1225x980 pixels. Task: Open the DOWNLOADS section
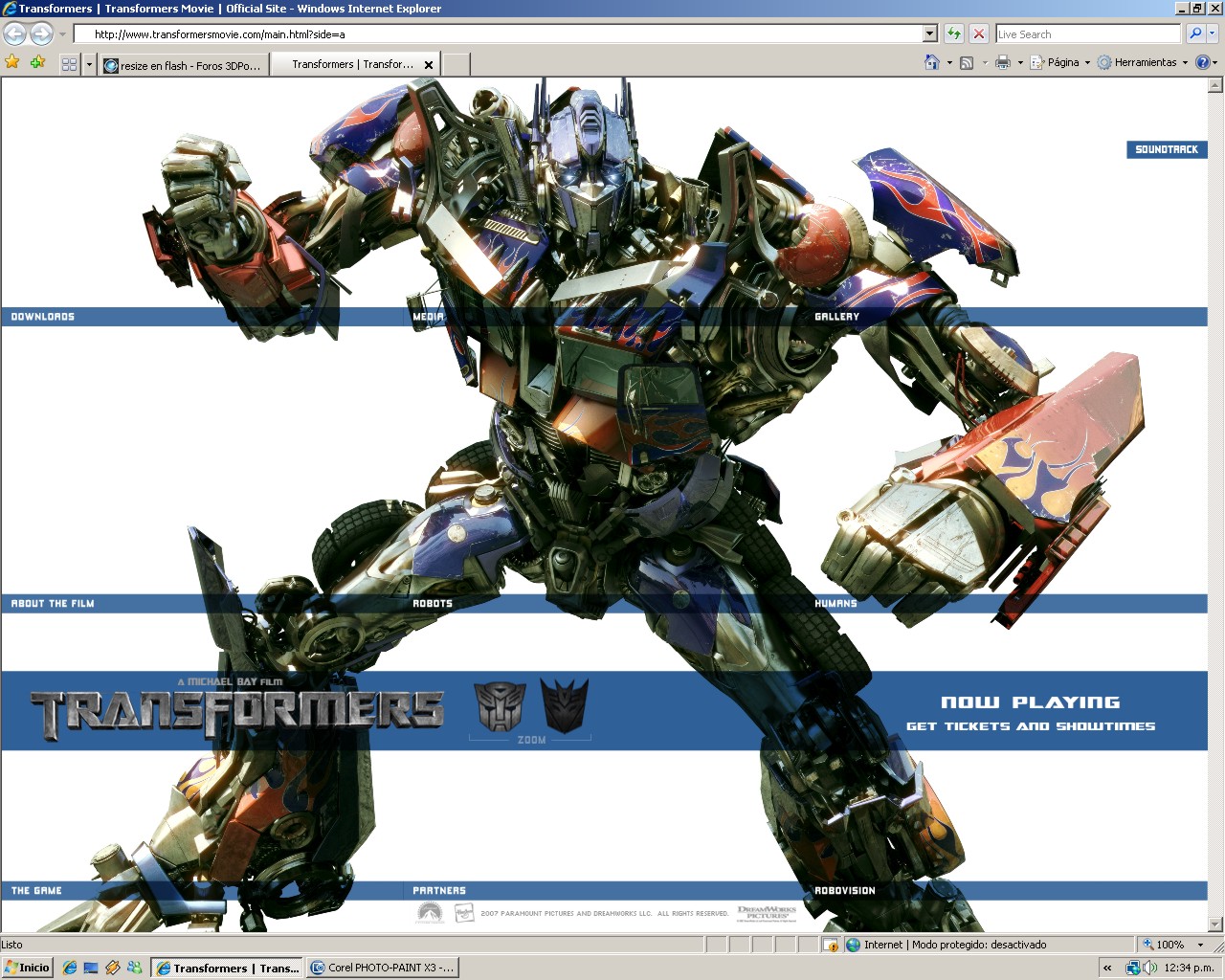click(x=43, y=317)
